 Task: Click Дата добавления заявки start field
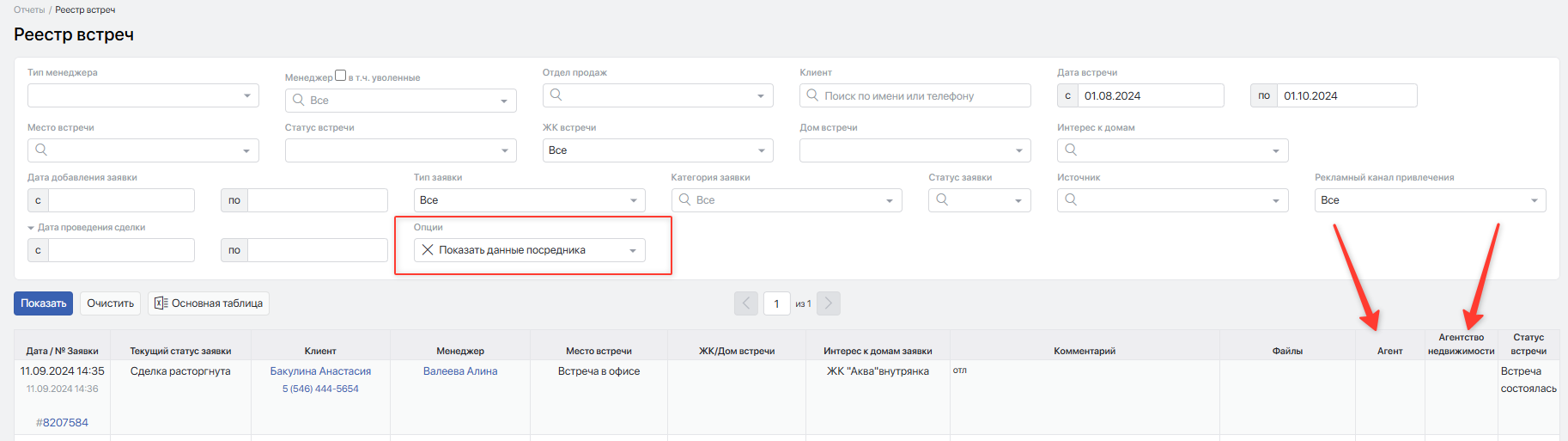tap(121, 200)
